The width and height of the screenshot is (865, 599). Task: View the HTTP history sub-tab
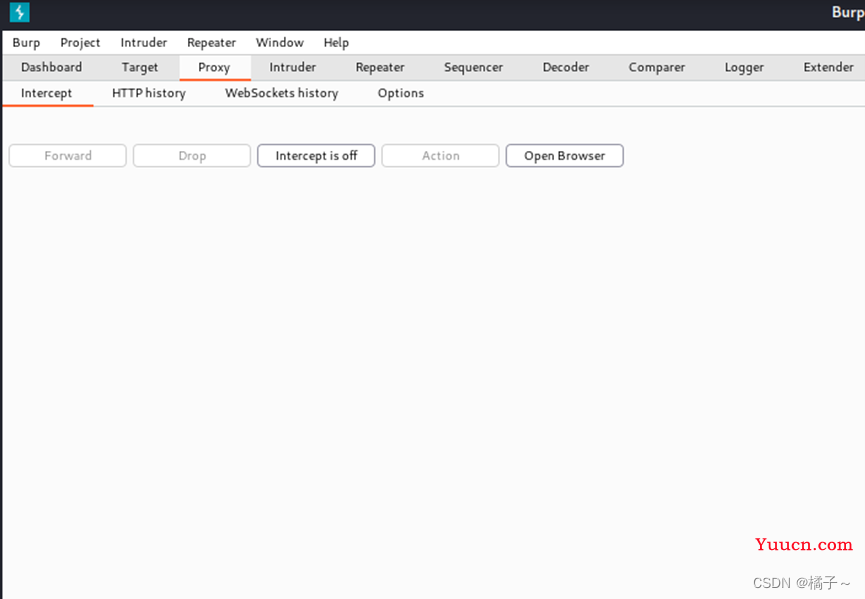tap(149, 93)
